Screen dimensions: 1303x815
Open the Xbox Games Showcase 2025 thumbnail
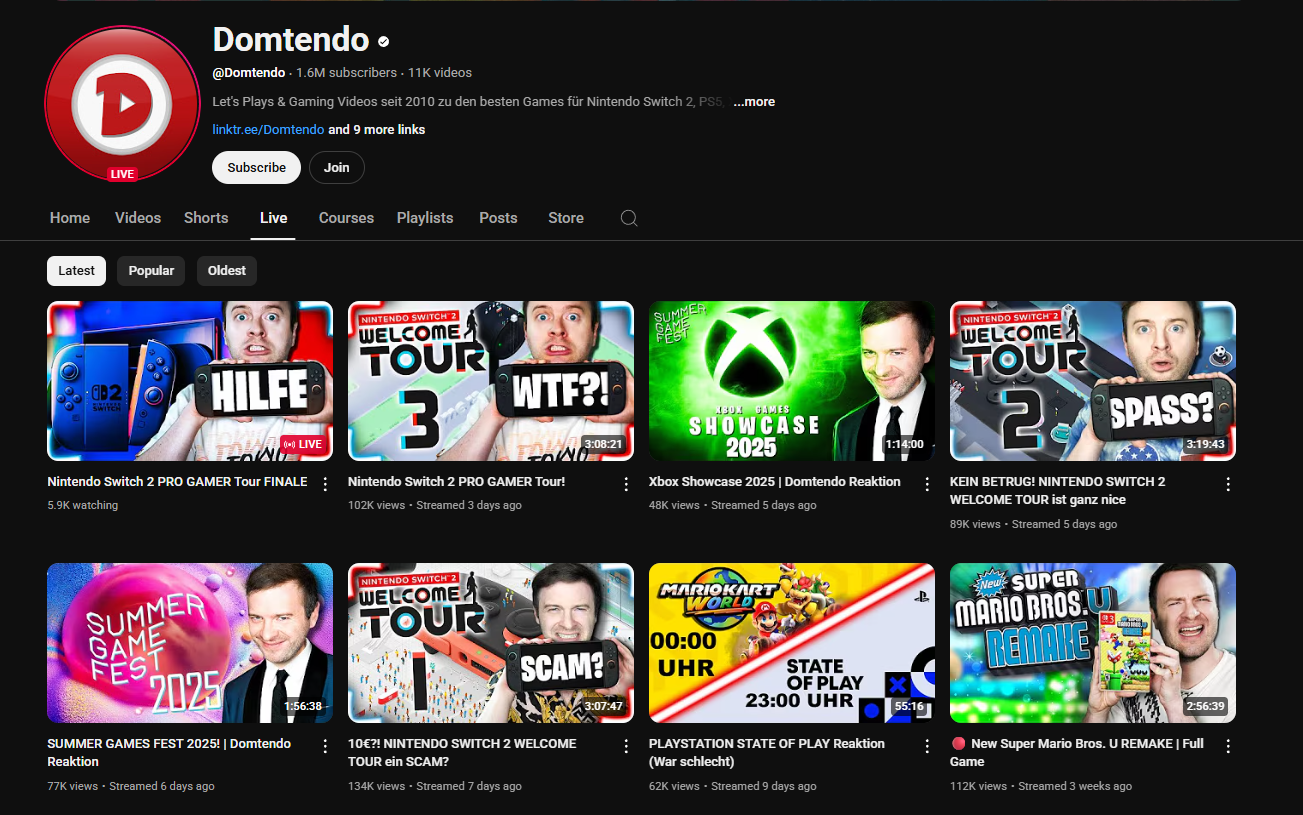coord(792,381)
